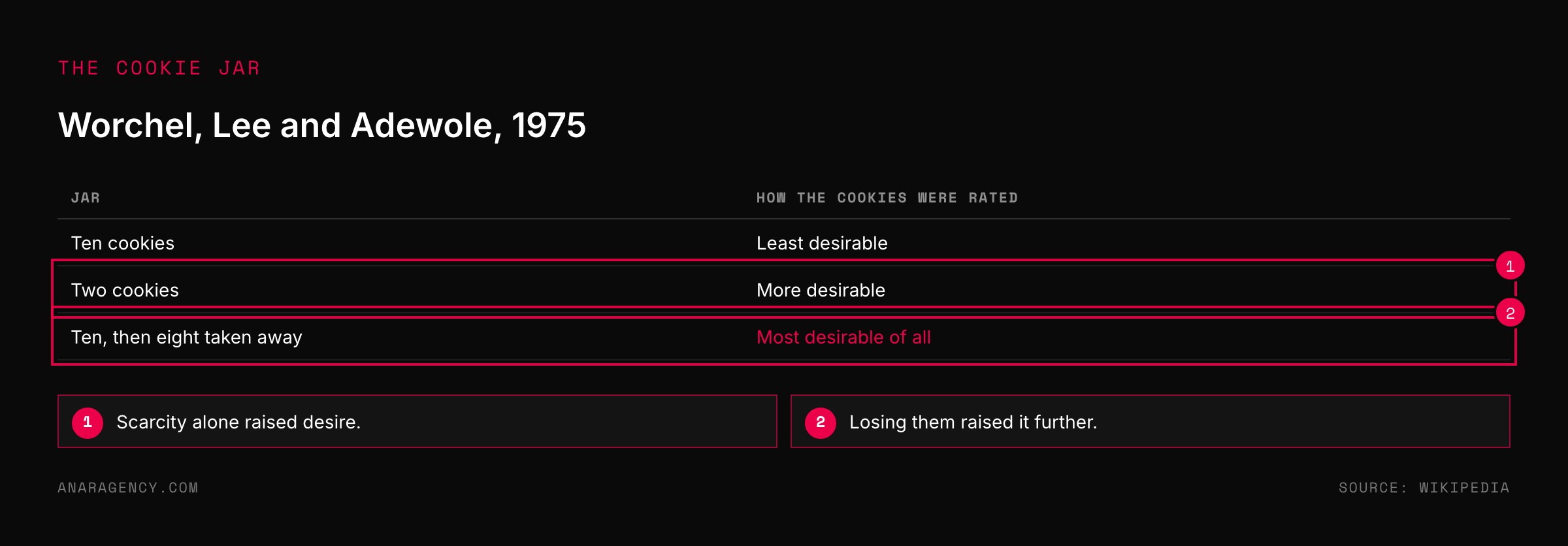The width and height of the screenshot is (1568, 546).
Task: Click the 'Two cookies' row label
Action: (125, 290)
